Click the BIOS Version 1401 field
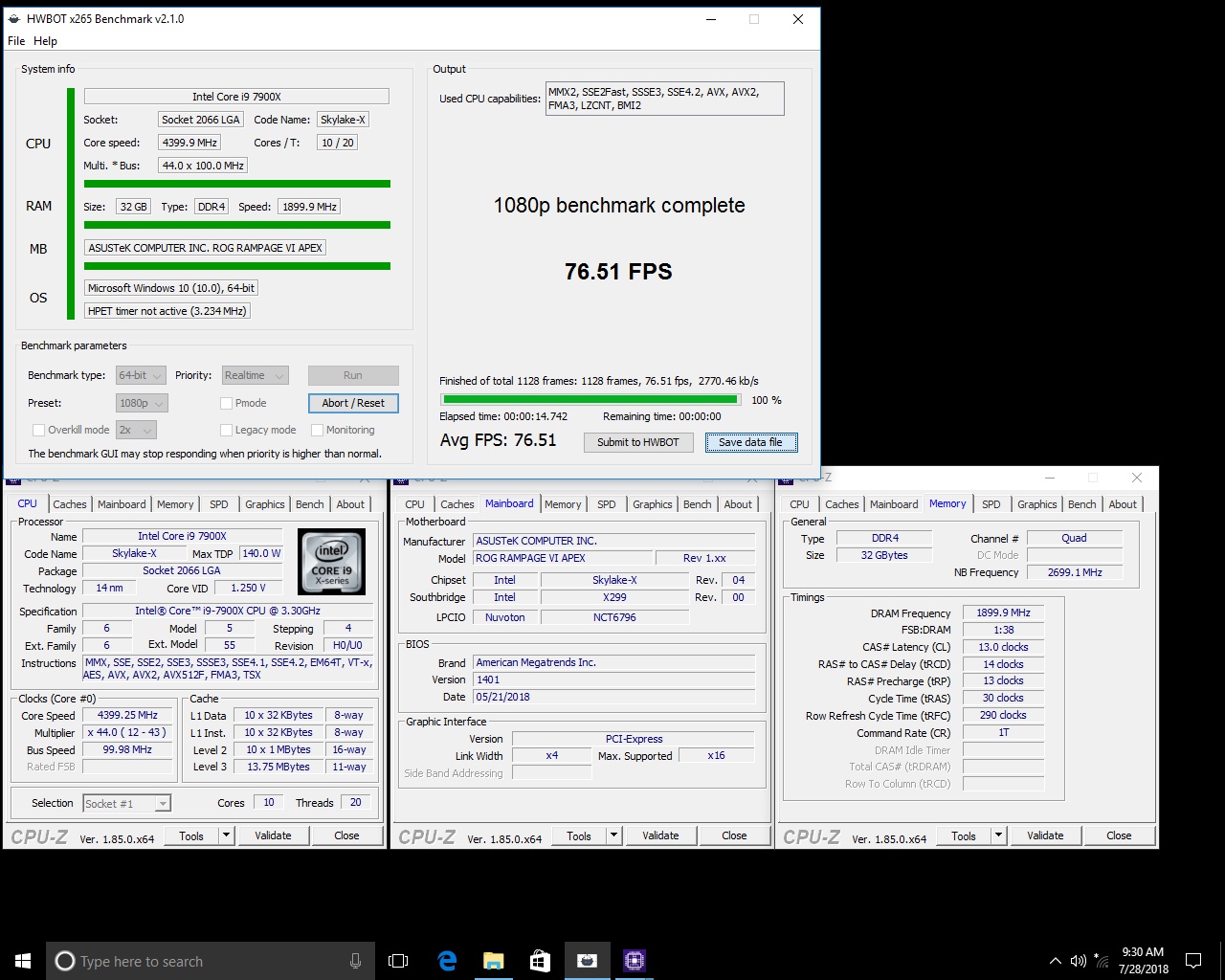1225x980 pixels. point(613,679)
